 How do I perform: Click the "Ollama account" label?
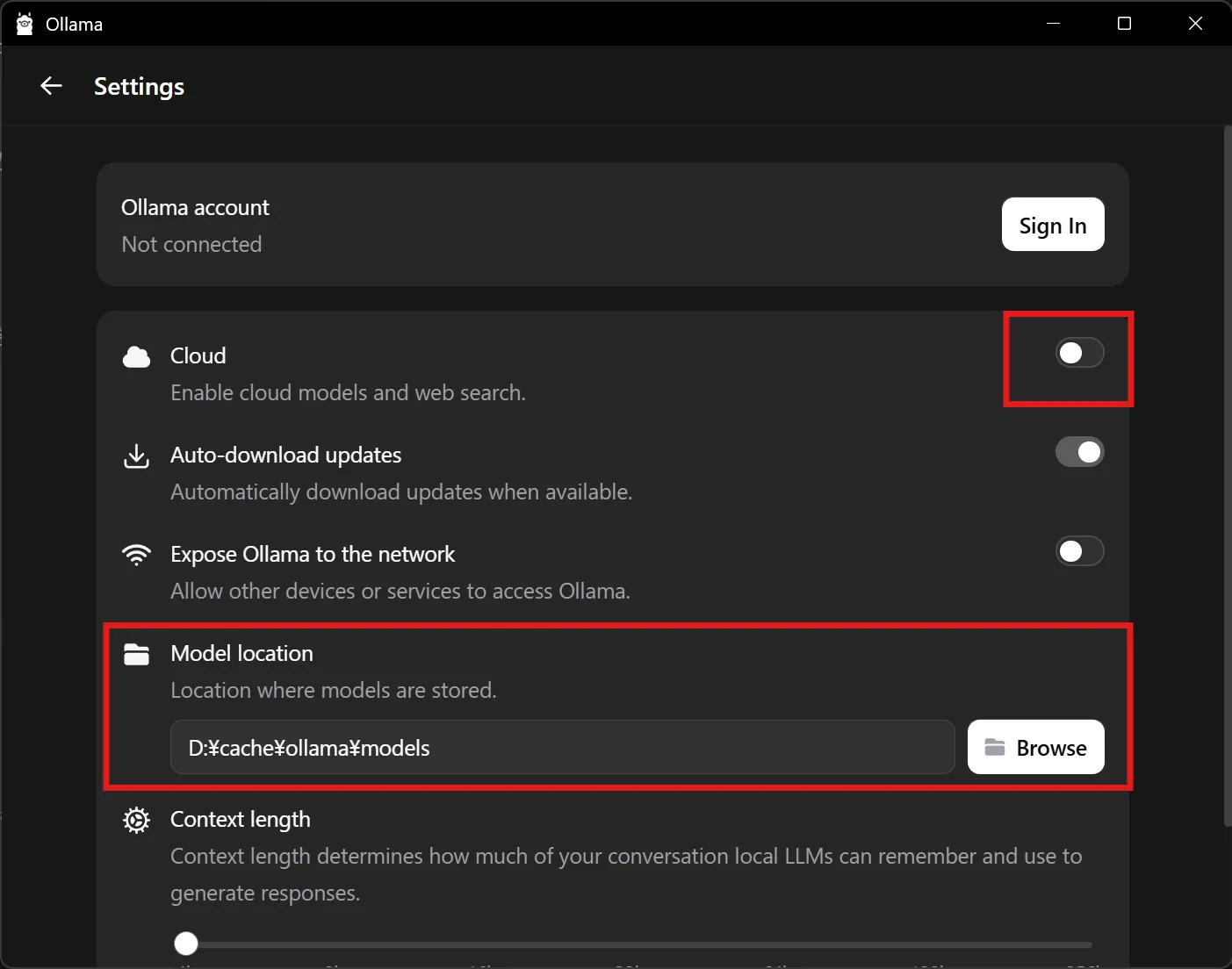click(195, 208)
